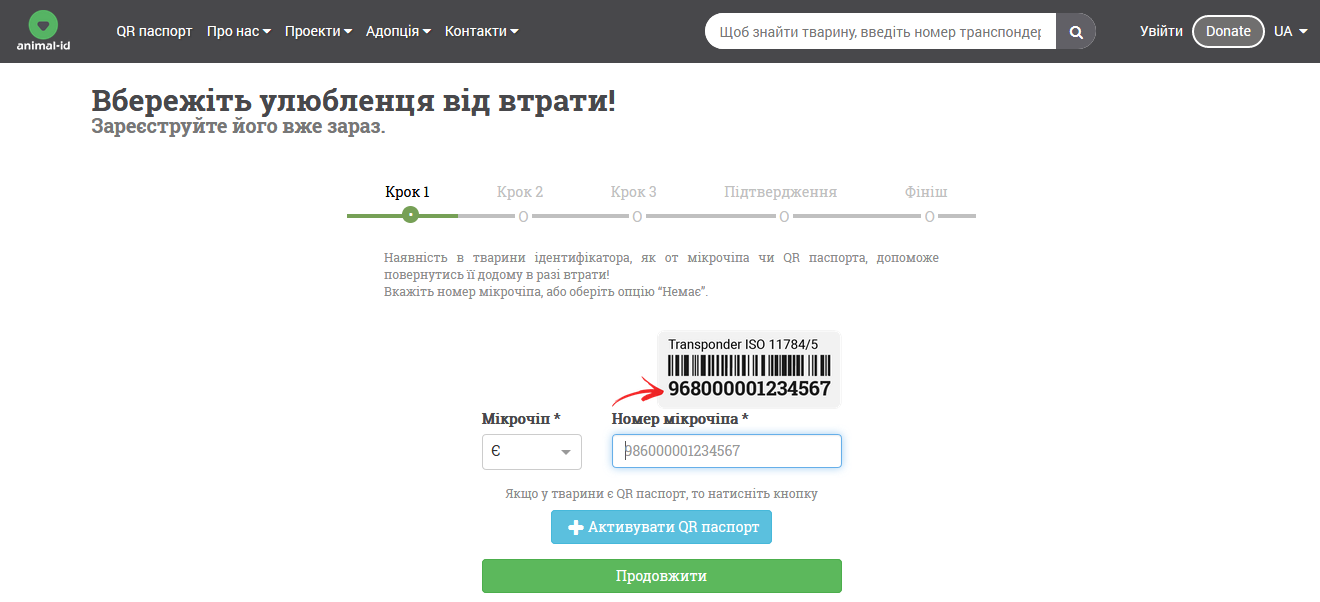Focus the Номер мікрочіпа input field
Image resolution: width=1320 pixels, height=602 pixels.
coord(727,451)
